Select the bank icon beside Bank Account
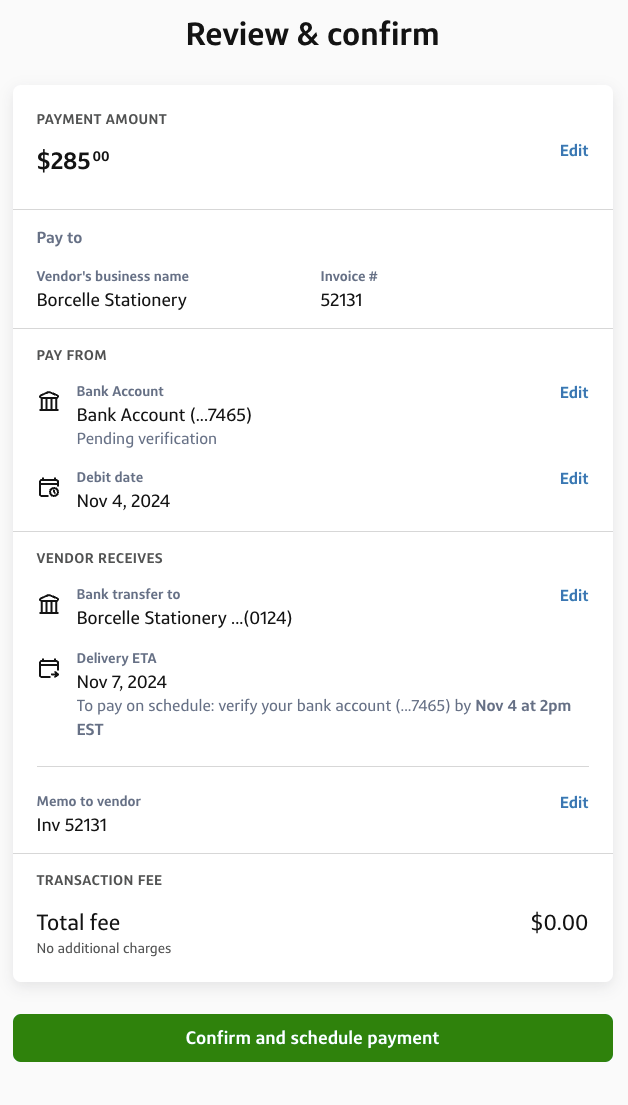 point(48,401)
